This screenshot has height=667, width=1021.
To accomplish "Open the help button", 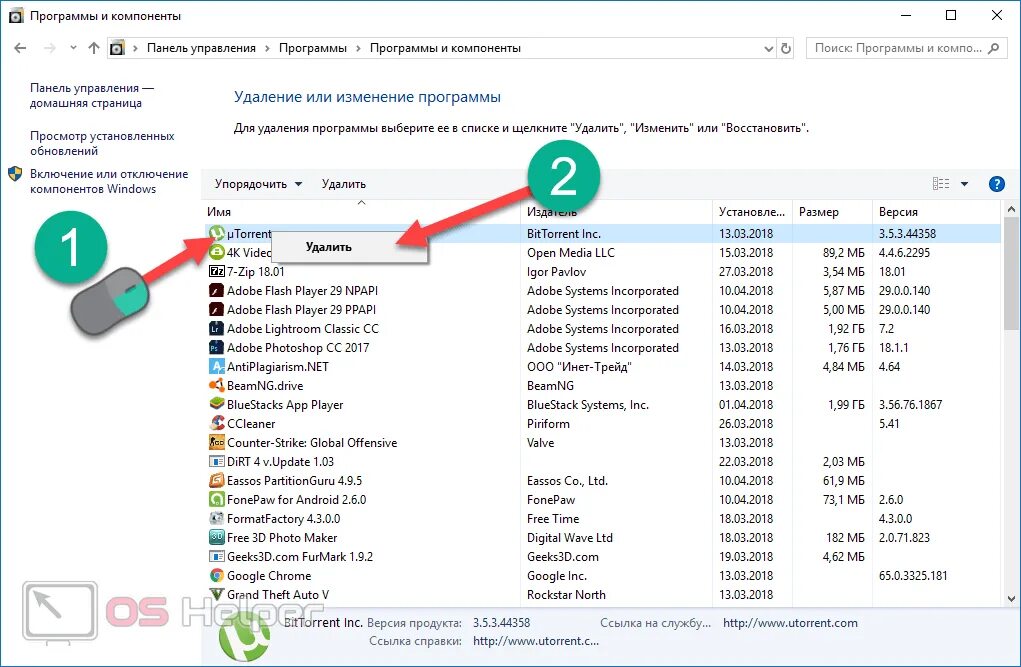I will coord(996,184).
